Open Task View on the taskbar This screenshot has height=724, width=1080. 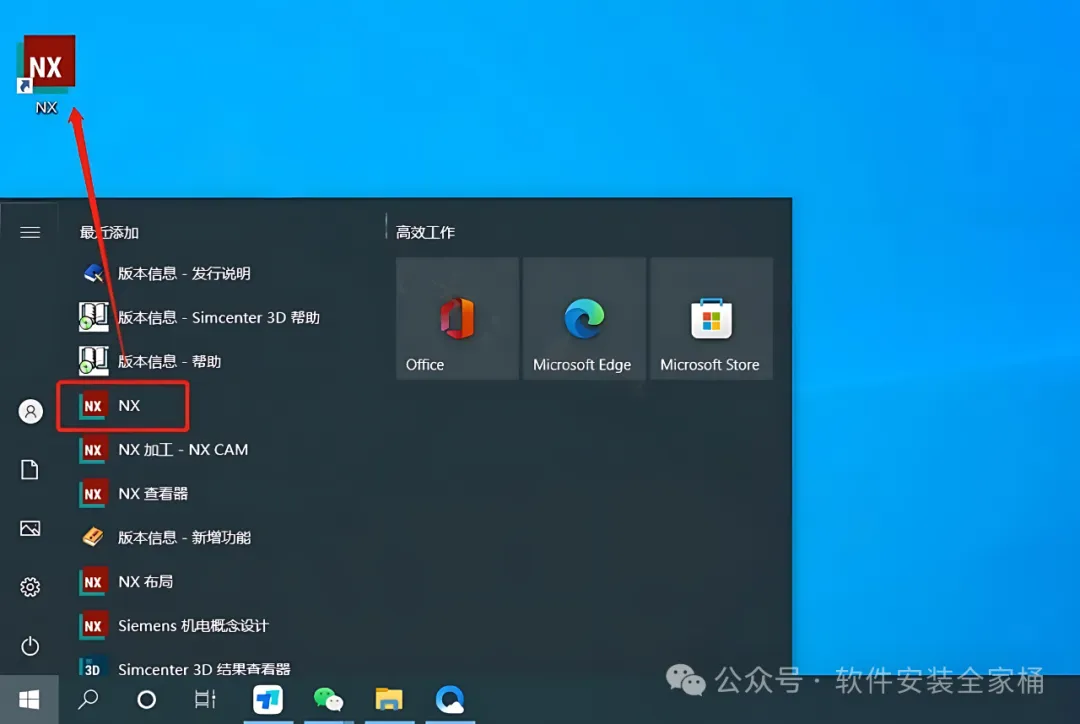pos(205,700)
